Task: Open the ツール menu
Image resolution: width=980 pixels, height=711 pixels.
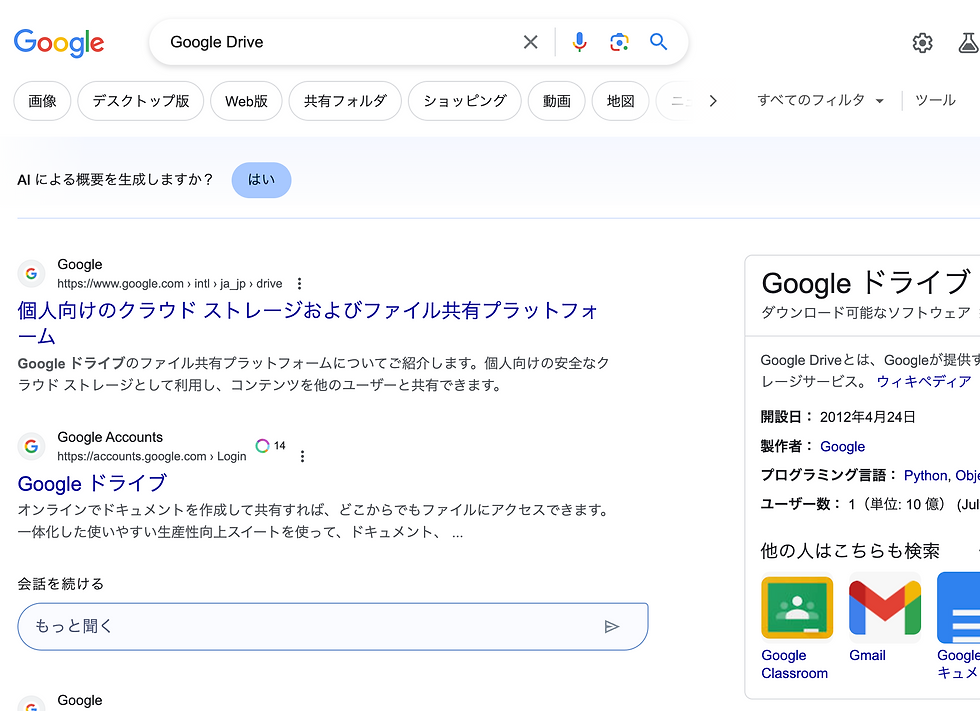Action: [935, 100]
